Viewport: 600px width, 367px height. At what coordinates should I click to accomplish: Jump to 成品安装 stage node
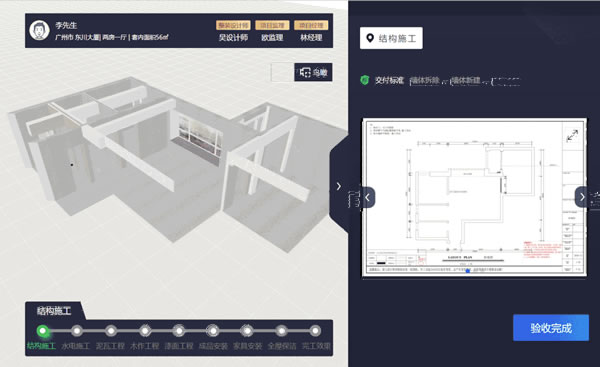pos(213,331)
